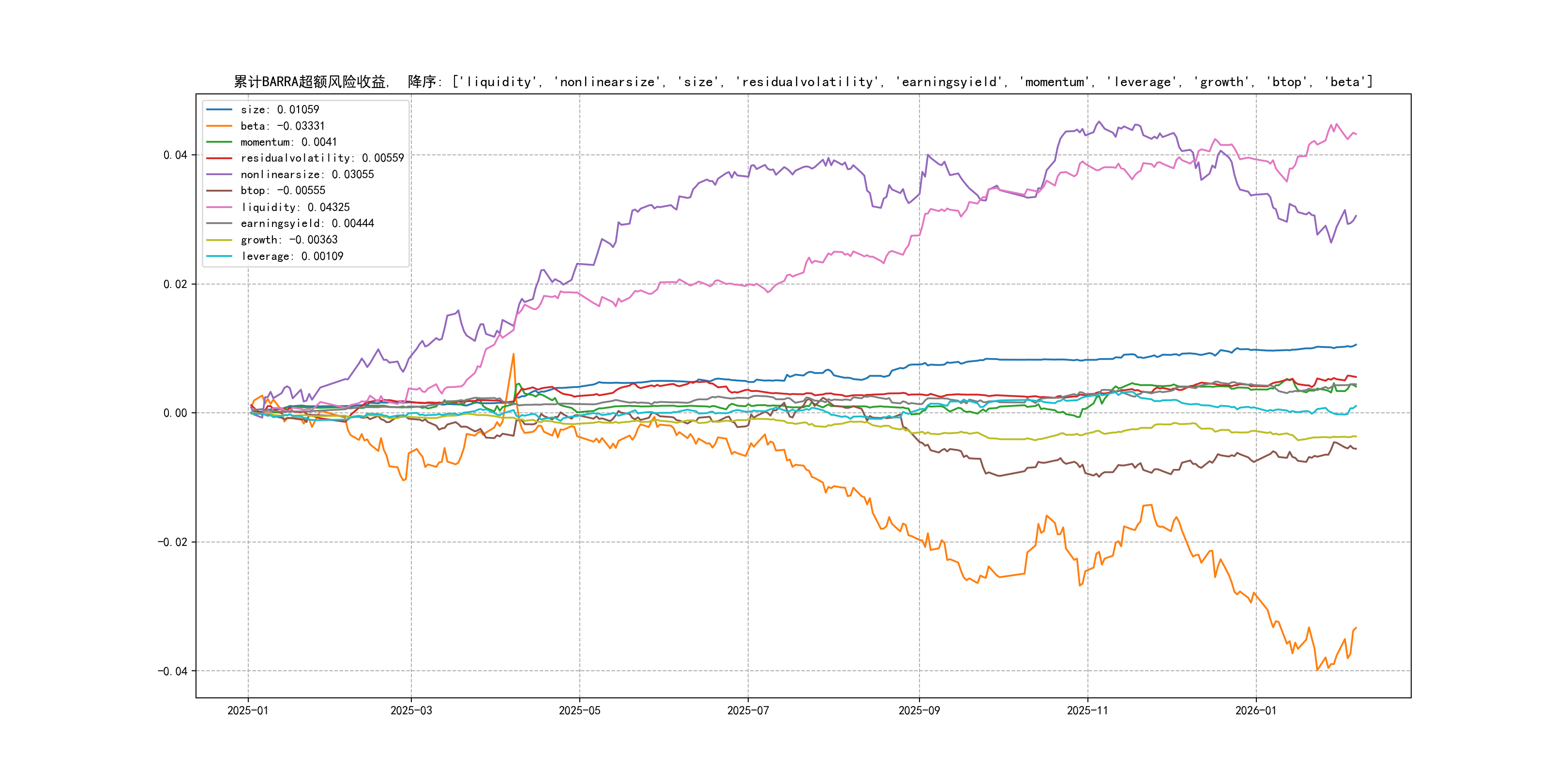Click the purple nonlinearsize legend line swatch

point(219,175)
